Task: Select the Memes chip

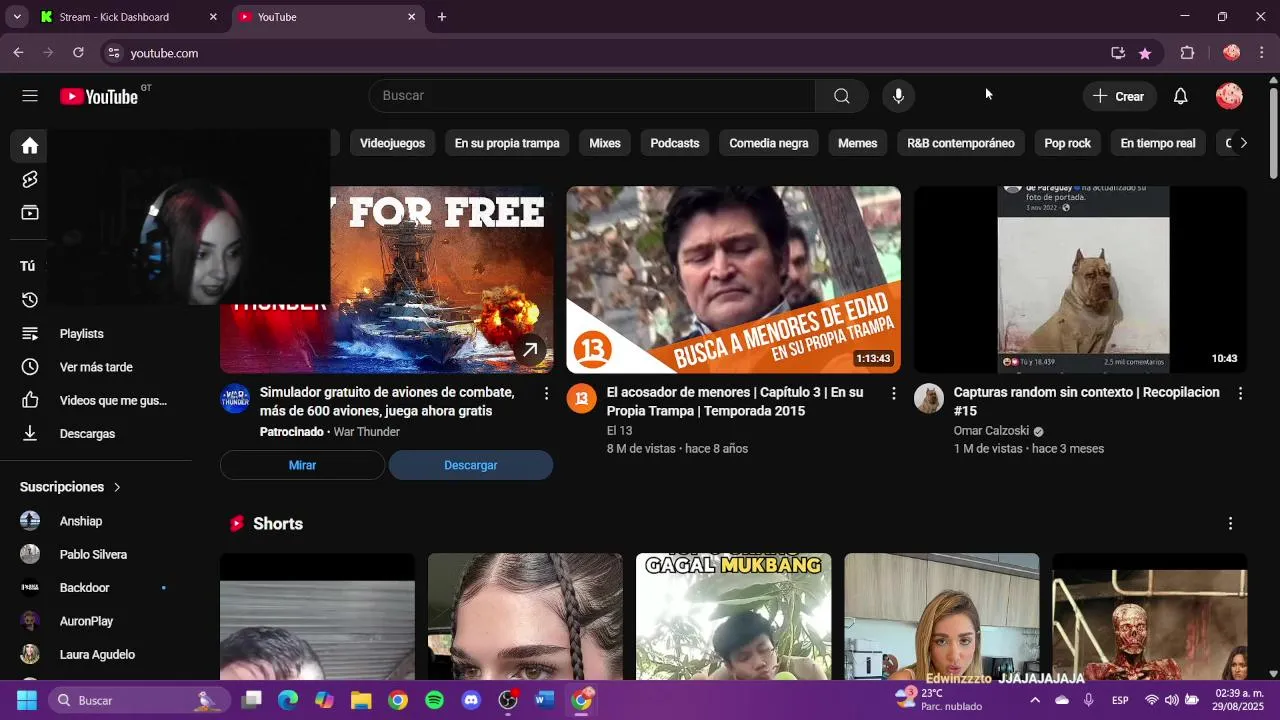Action: [857, 143]
